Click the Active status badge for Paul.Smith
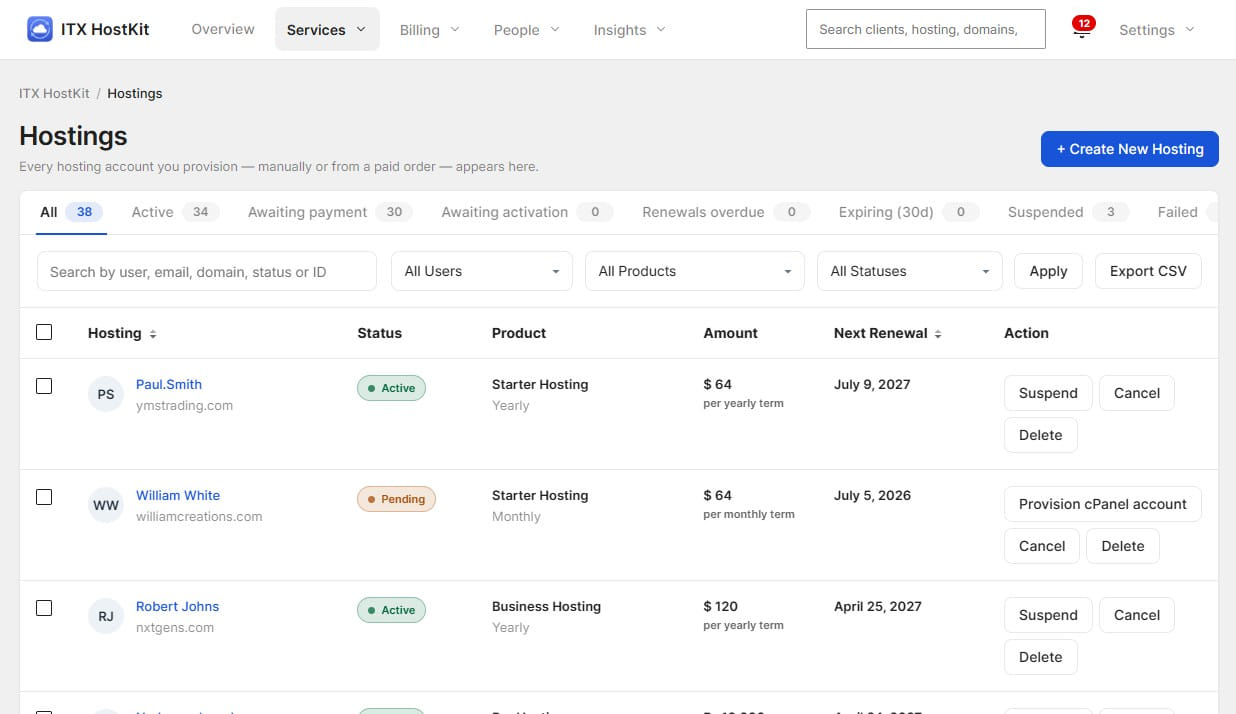This screenshot has width=1236, height=714. click(391, 388)
